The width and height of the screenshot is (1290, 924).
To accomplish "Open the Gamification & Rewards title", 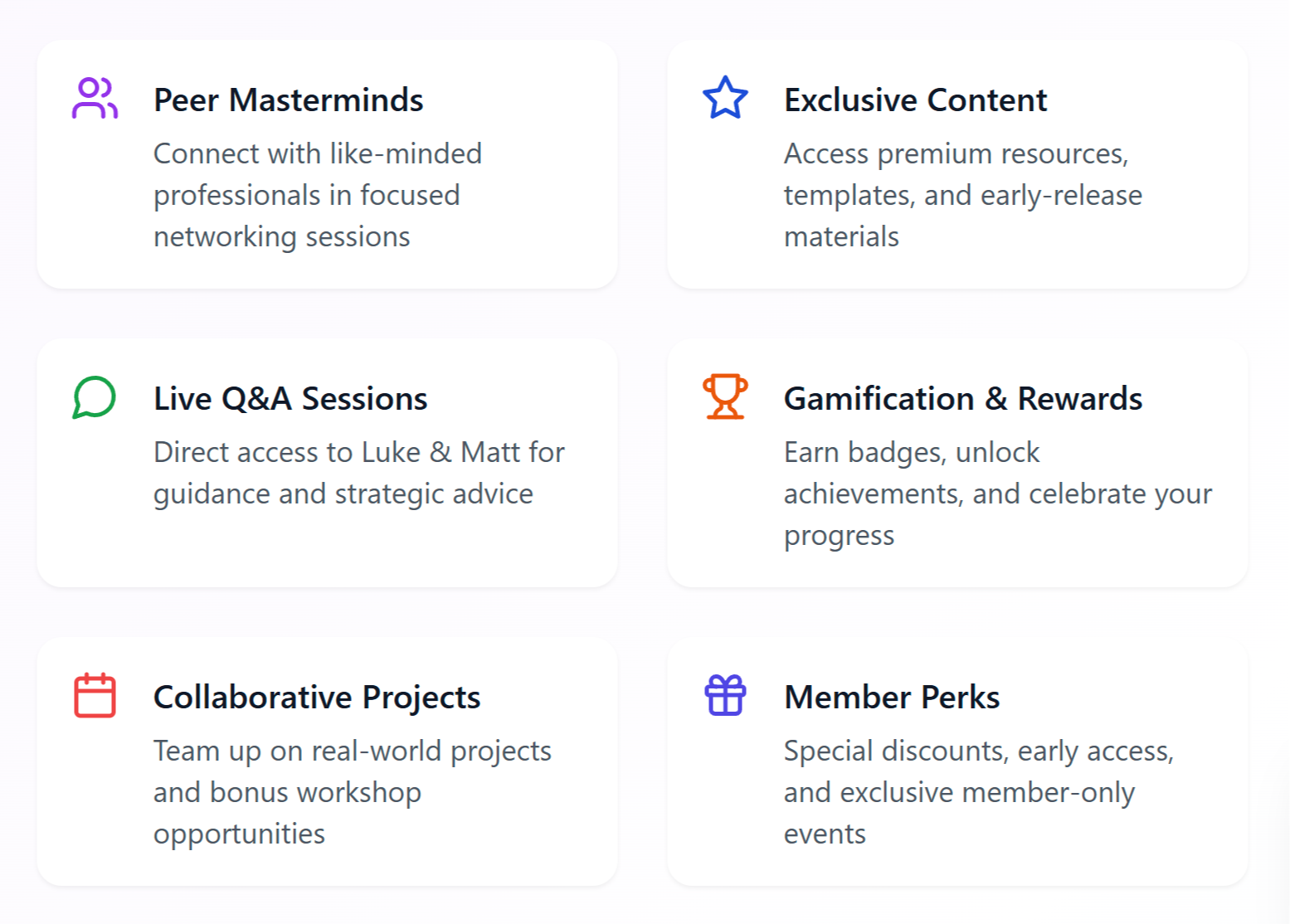I will pos(962,399).
